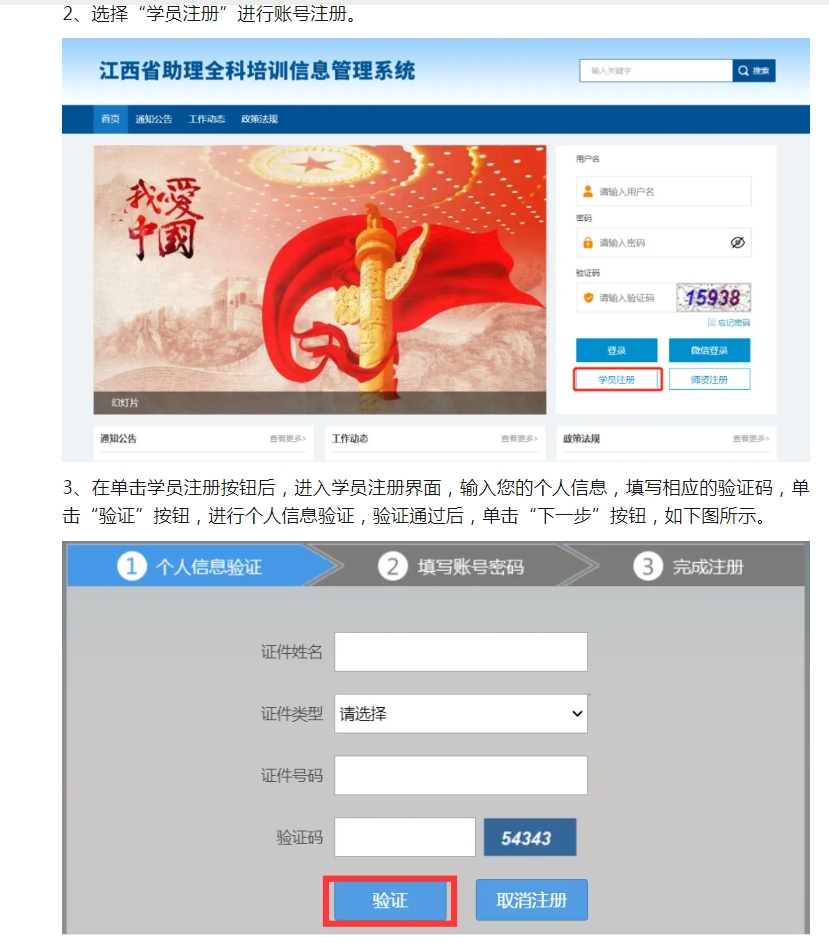Viewport: 829px width, 943px height.
Task: Open the 首页 navigation tab
Action: click(110, 119)
